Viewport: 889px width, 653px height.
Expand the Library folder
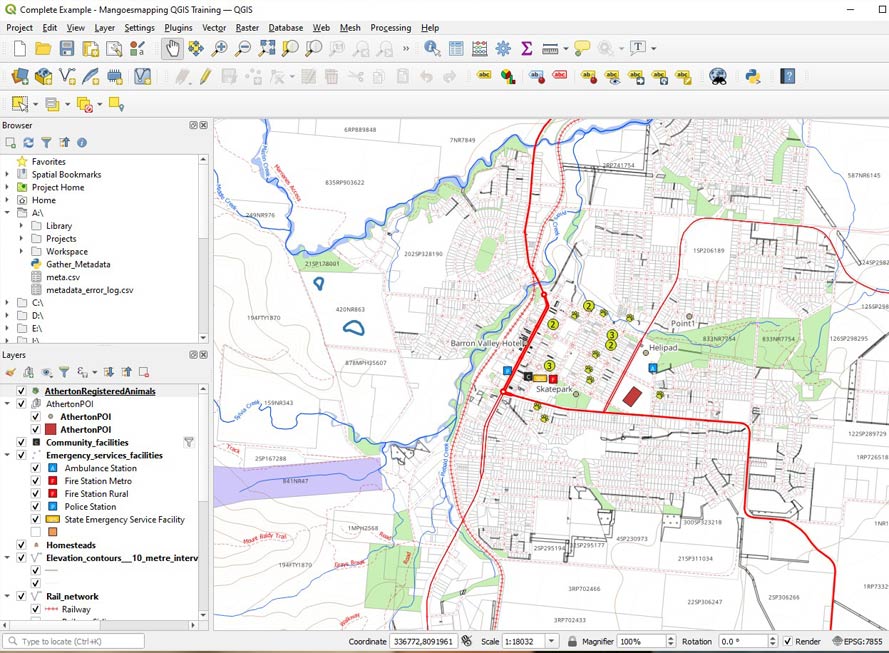(22, 226)
